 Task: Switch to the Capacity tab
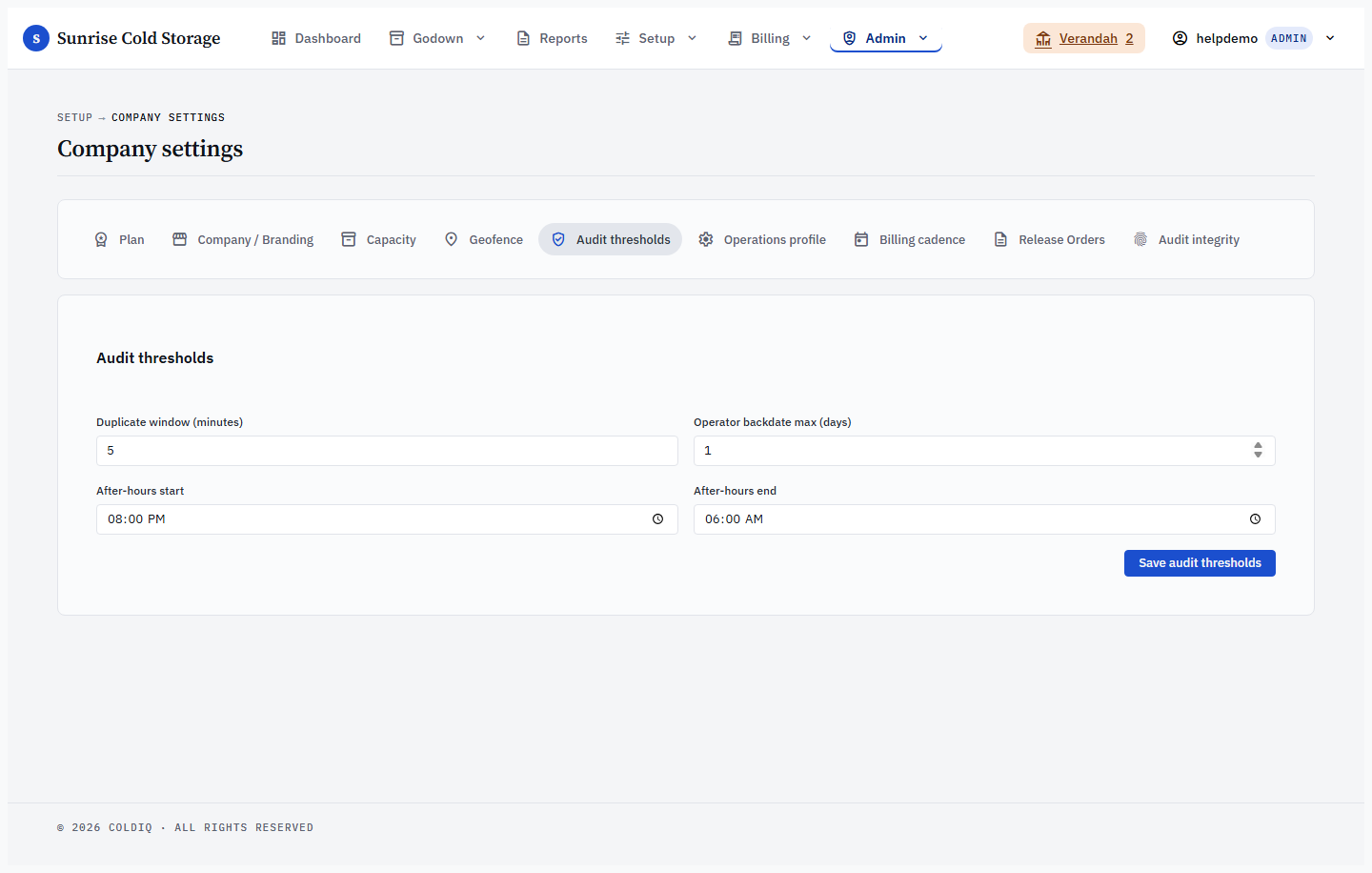tap(378, 239)
